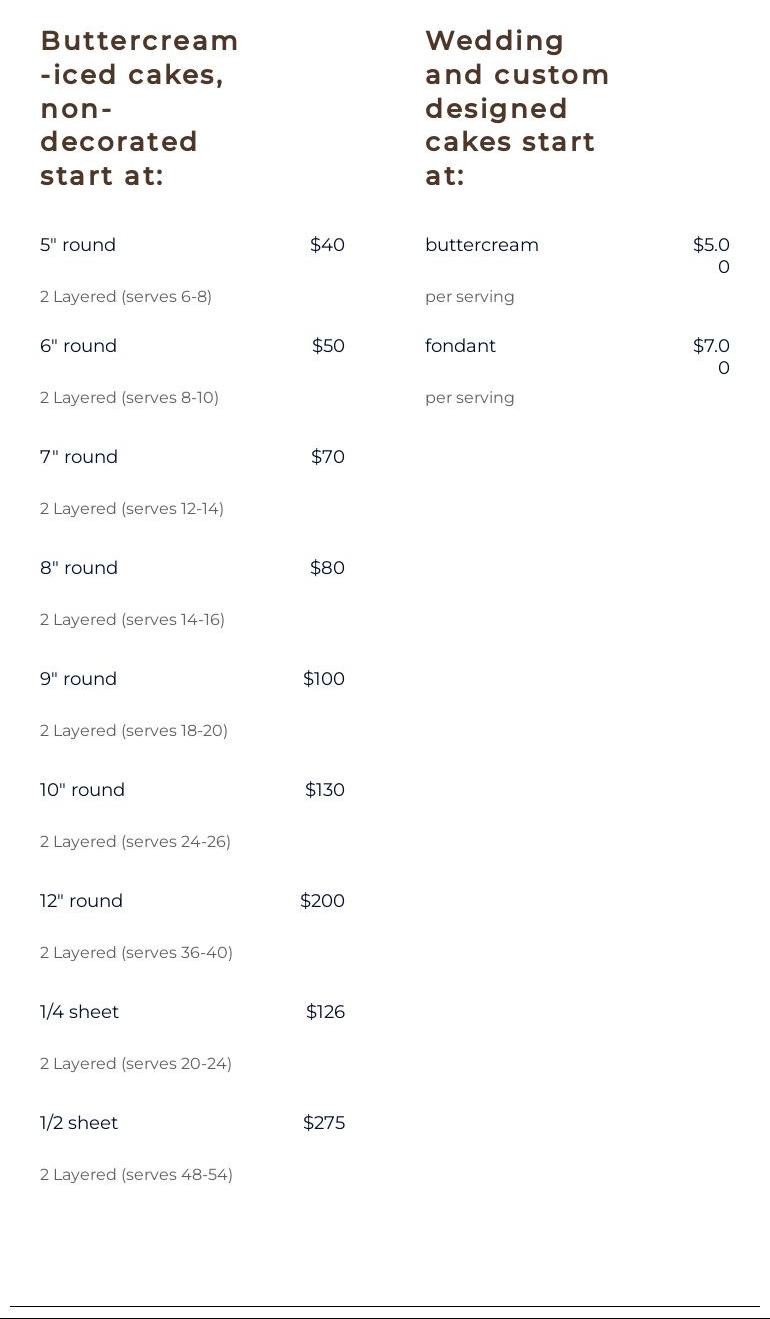Select the 8" round cake item
Screen dimensions: 770x1319
tap(79, 568)
